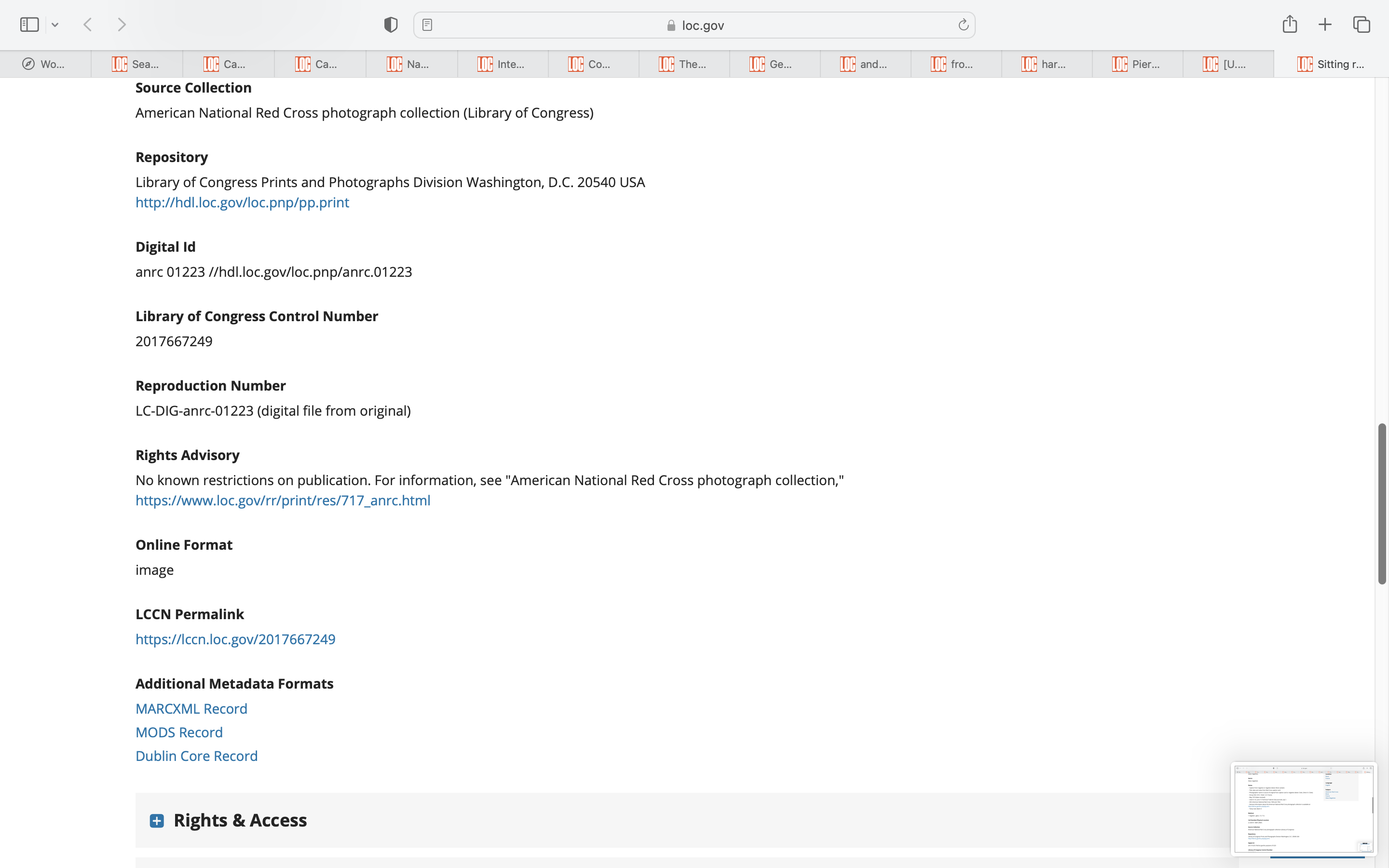Click the Share icon in toolbar
Image resolution: width=1389 pixels, height=868 pixels.
click(x=1289, y=24)
